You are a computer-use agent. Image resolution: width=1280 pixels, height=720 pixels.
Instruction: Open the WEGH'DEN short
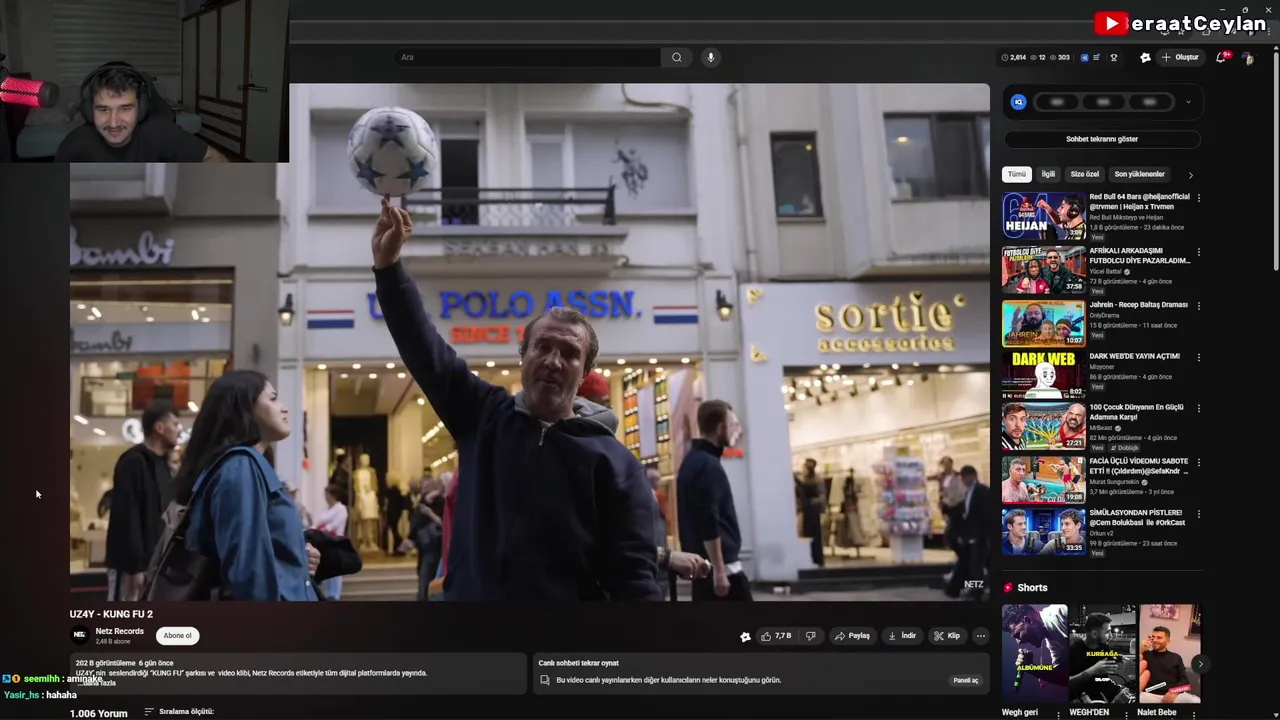(x=1102, y=653)
